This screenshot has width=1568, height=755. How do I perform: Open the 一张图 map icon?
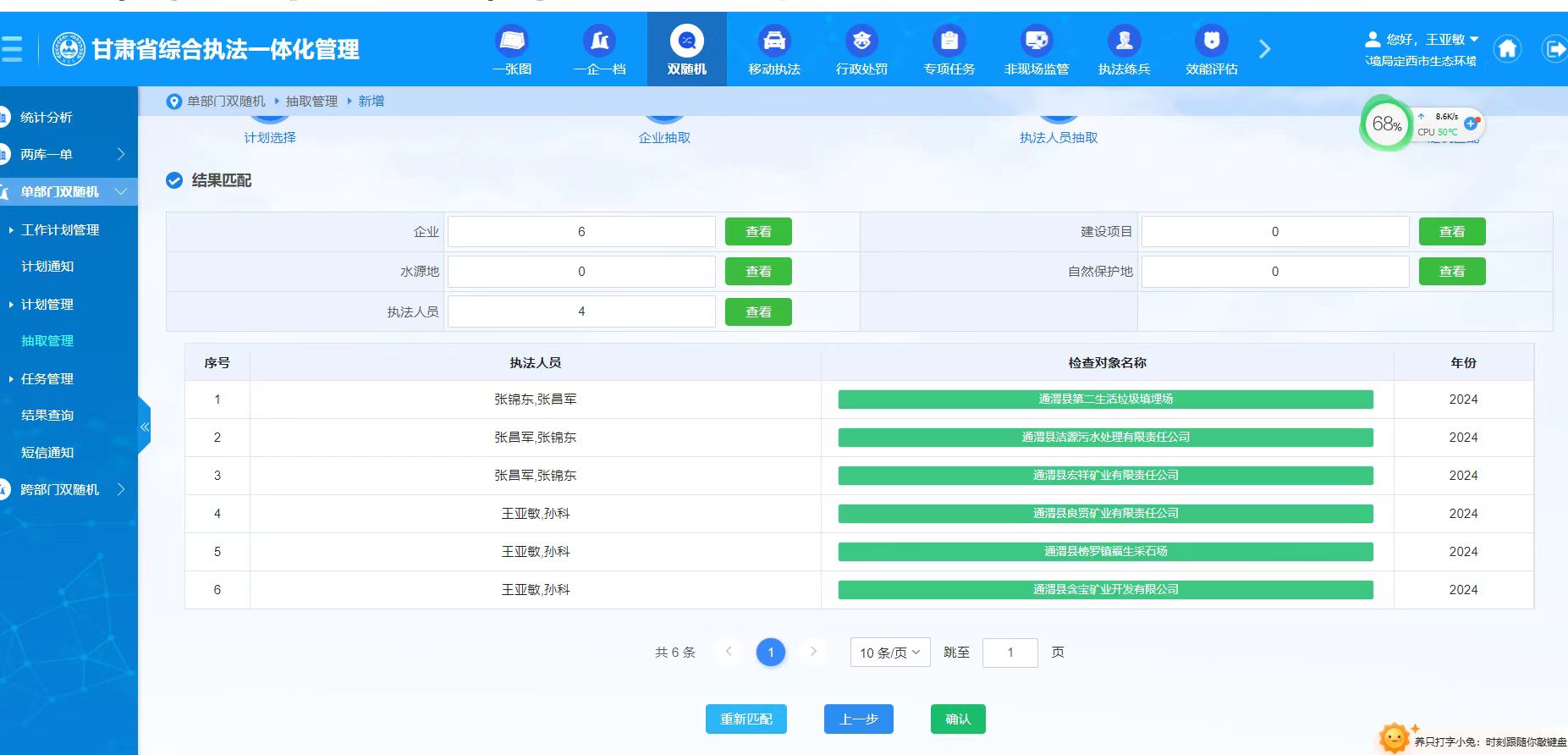point(512,41)
